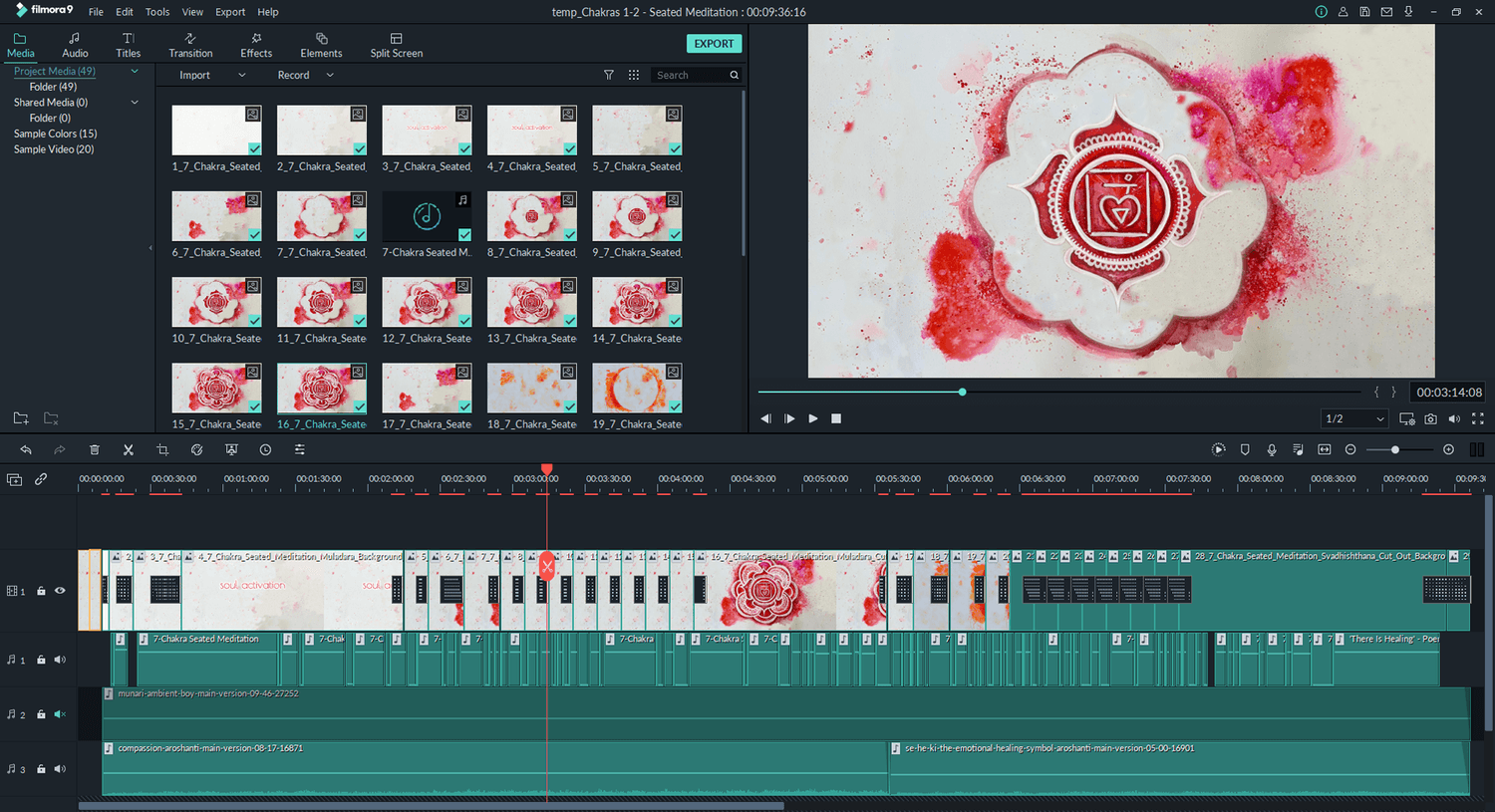Switch media library to grid view icon
Screen dimensions: 1495x812
point(634,76)
